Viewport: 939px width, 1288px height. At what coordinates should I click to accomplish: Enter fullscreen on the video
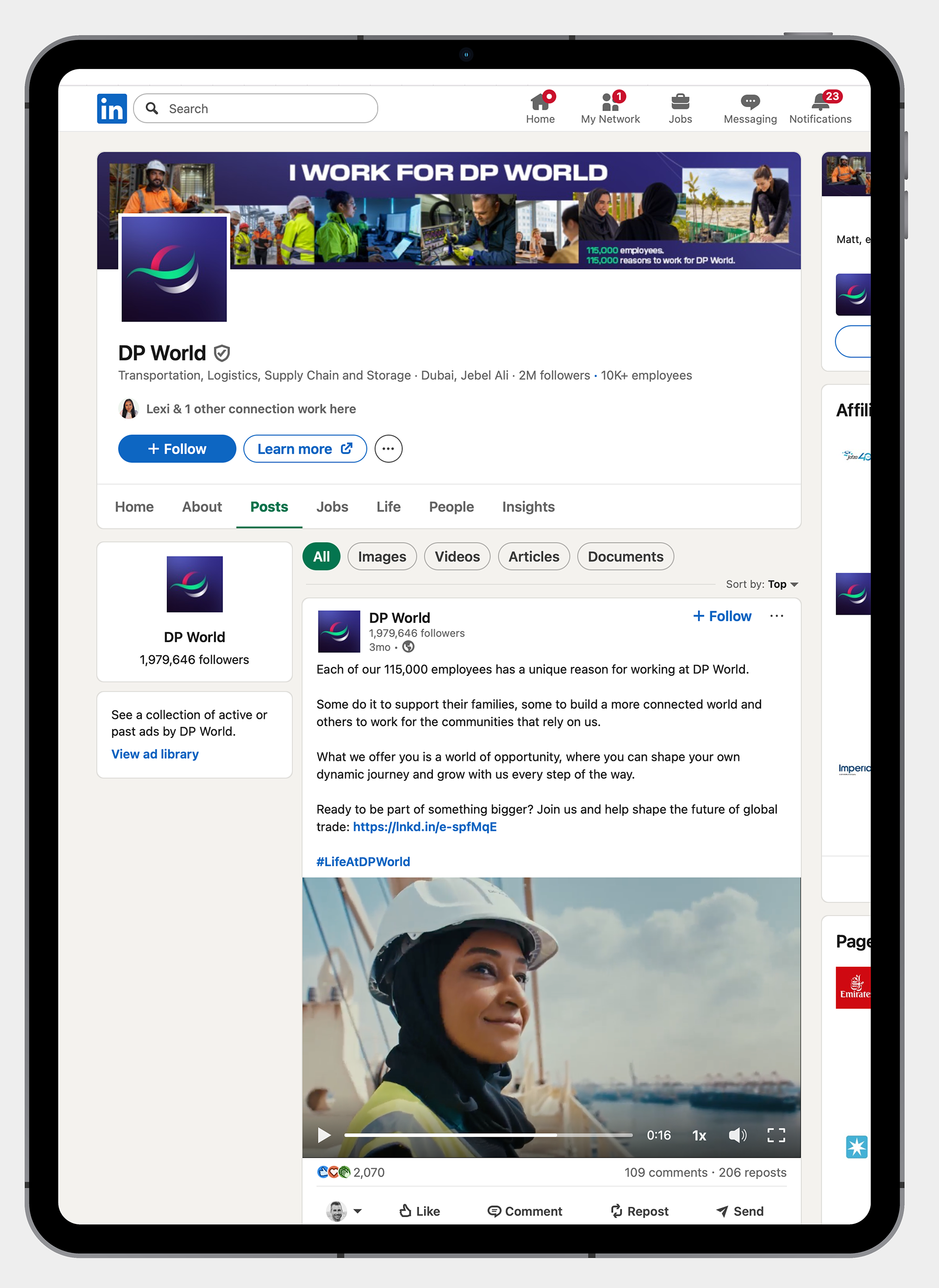[776, 1135]
